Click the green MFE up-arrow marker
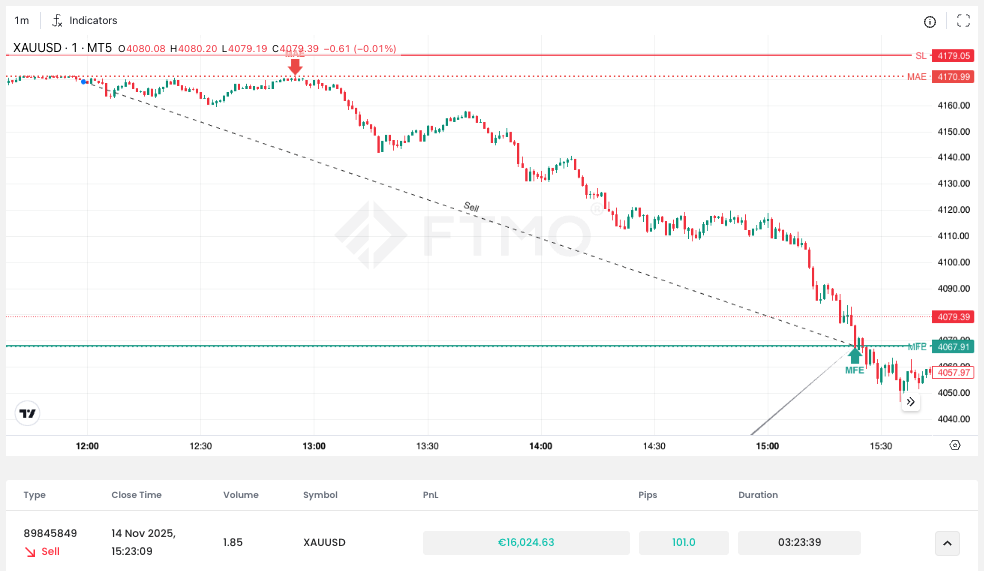 854,355
